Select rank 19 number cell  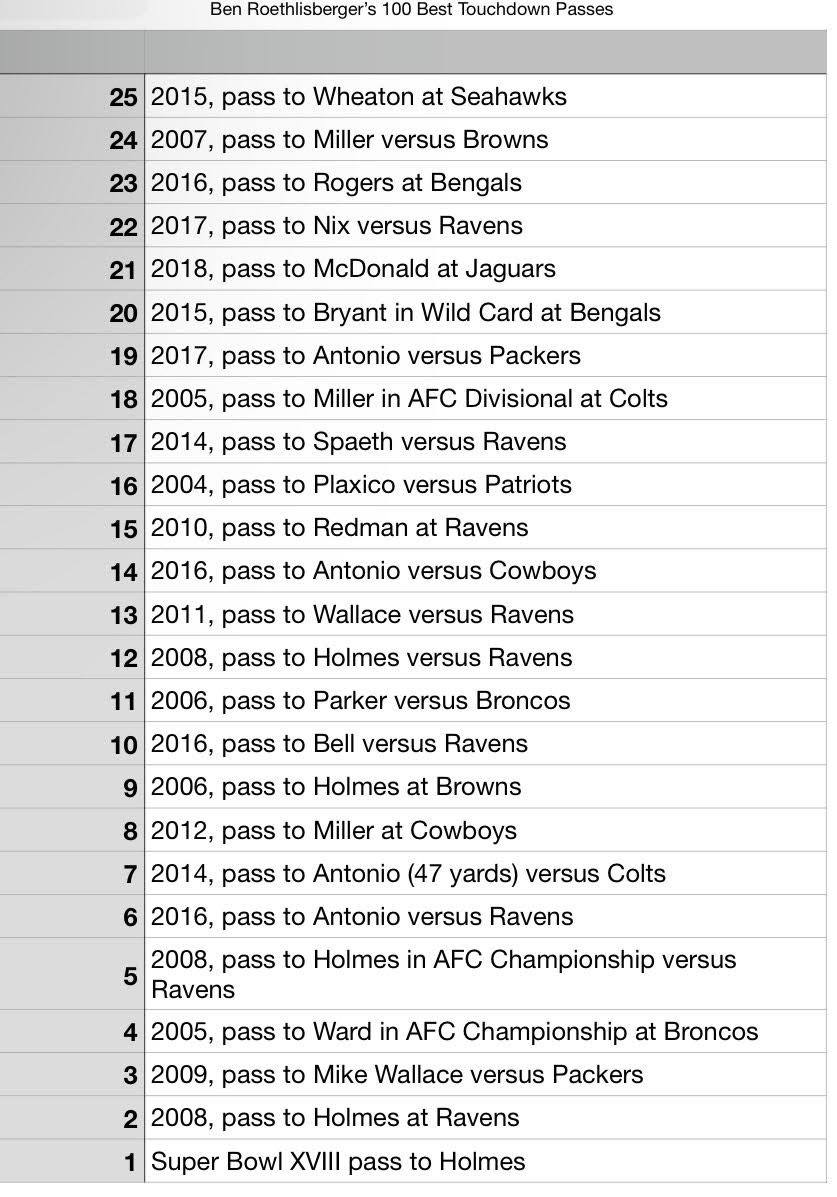[72, 355]
